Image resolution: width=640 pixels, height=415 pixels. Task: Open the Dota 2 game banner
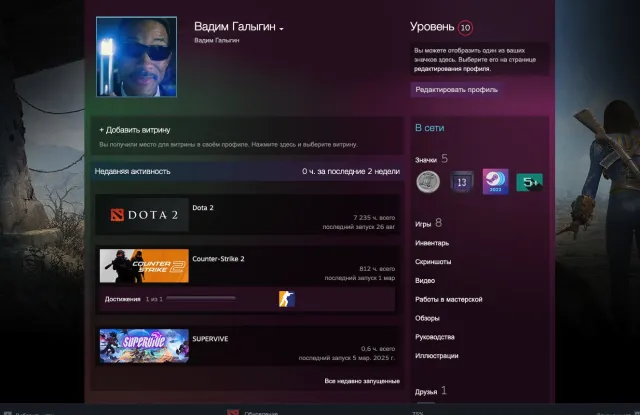(x=144, y=215)
